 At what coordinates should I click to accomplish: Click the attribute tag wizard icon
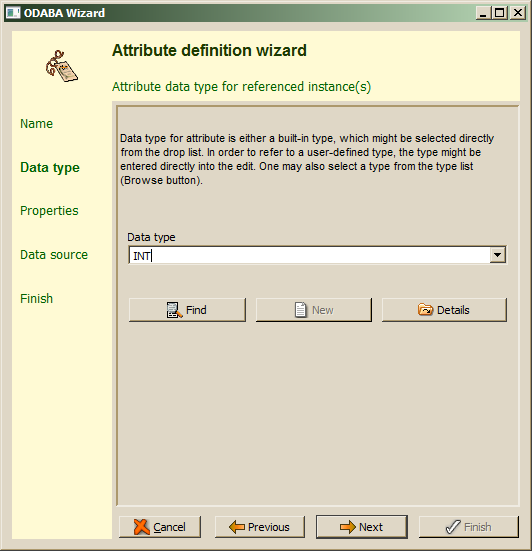pyautogui.click(x=61, y=66)
